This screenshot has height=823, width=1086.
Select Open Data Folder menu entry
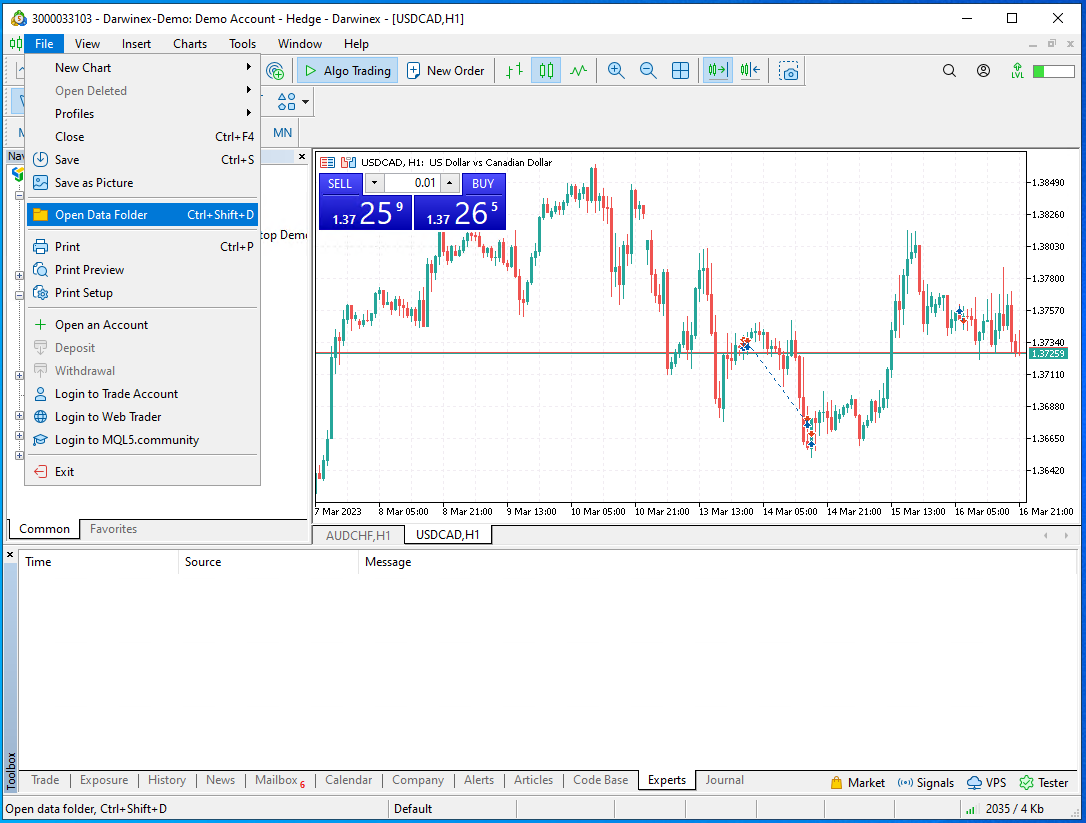click(x=143, y=215)
